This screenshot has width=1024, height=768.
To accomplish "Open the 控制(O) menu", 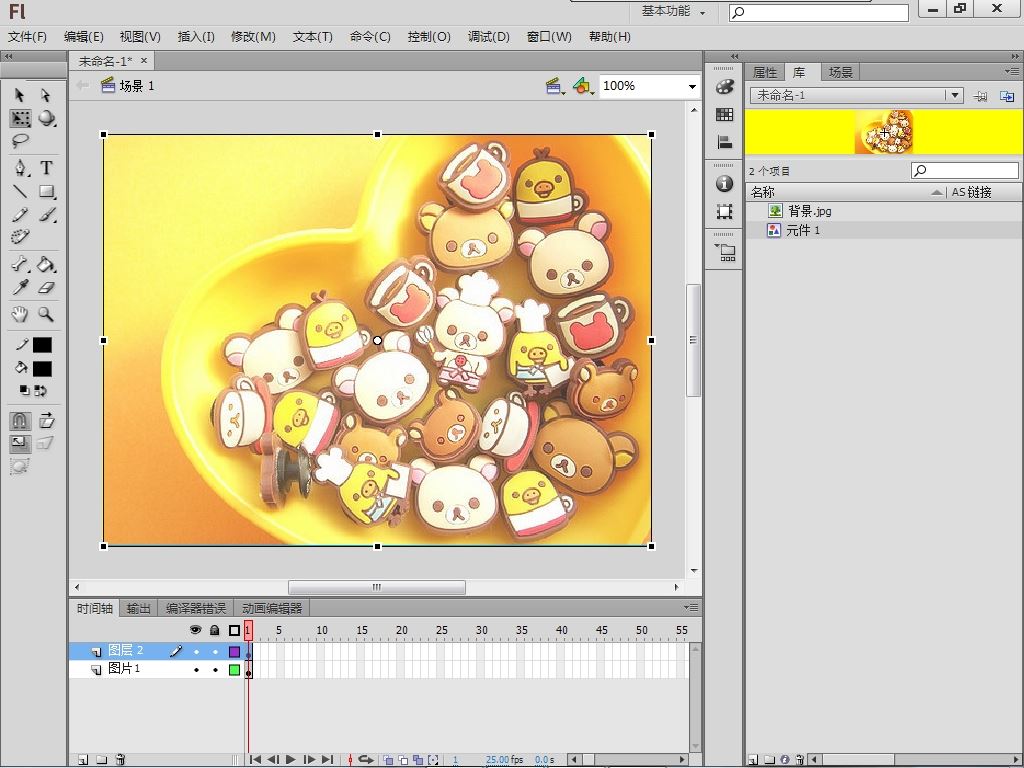I will (429, 37).
